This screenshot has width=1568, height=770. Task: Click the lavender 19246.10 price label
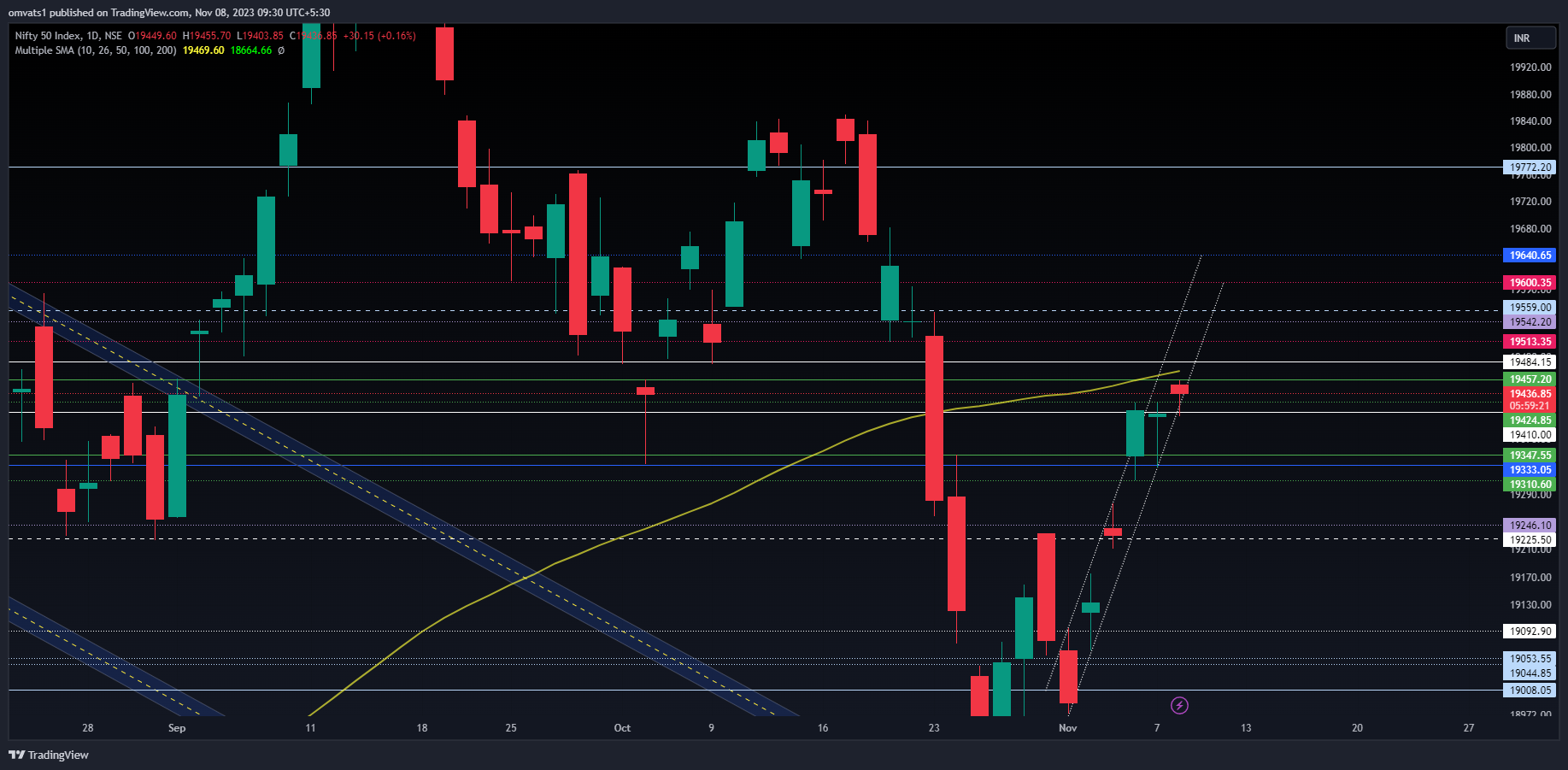coord(1530,526)
